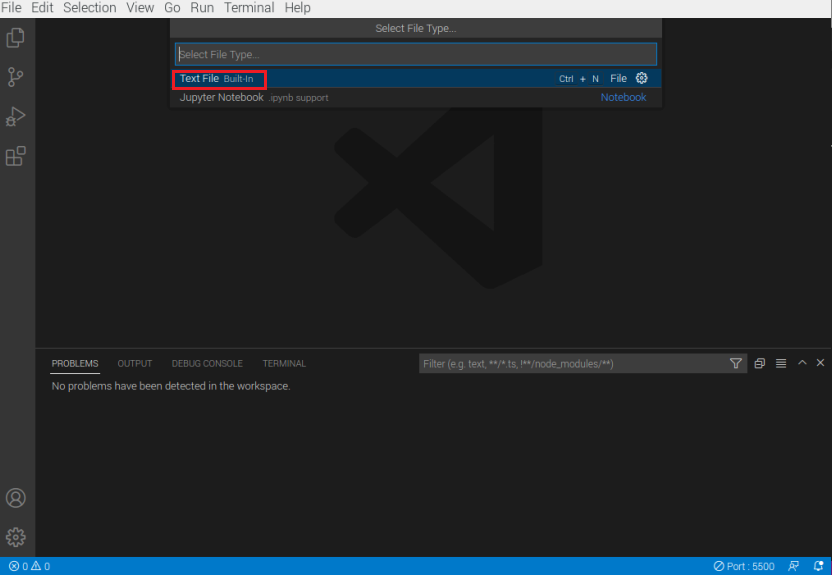Viewport: 832px width, 575px height.
Task: Open the Explorer view in activity bar
Action: click(x=16, y=38)
